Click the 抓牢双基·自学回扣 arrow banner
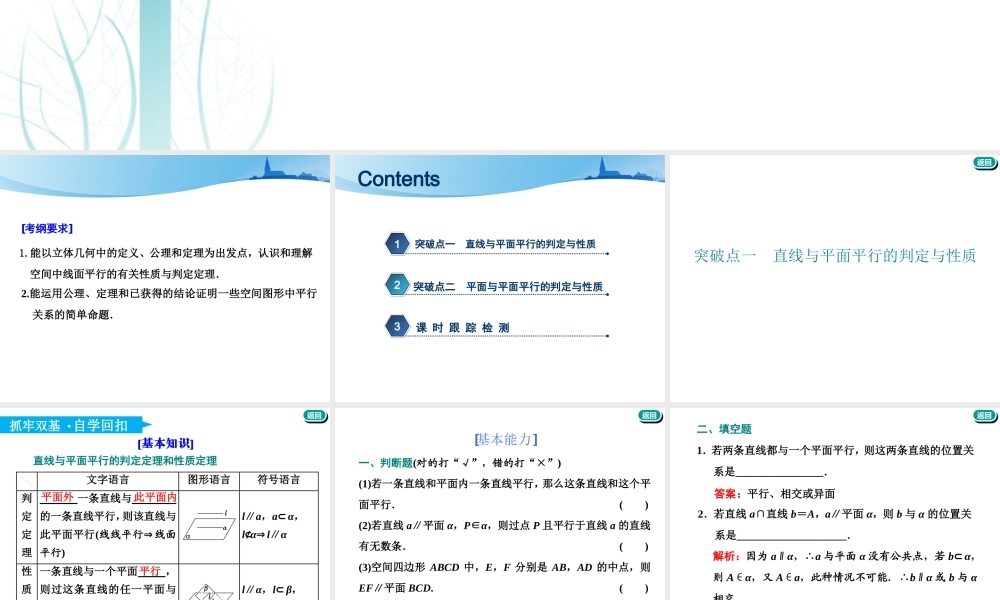 [x=74, y=424]
